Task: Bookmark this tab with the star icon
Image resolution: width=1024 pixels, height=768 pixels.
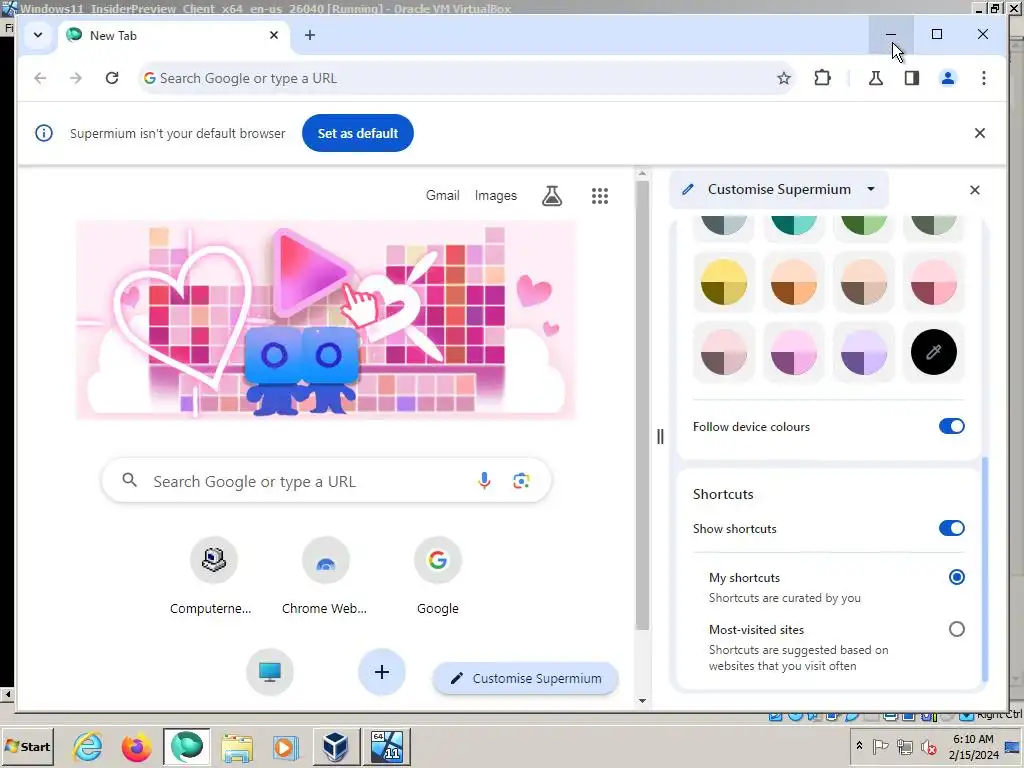Action: pyautogui.click(x=784, y=78)
